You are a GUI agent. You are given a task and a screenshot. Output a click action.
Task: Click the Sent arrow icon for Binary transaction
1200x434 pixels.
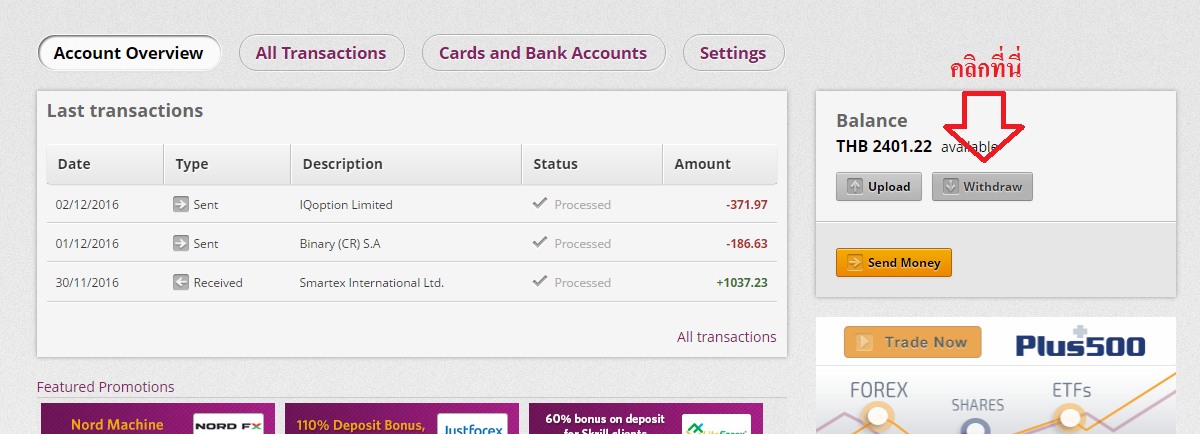pyautogui.click(x=181, y=243)
